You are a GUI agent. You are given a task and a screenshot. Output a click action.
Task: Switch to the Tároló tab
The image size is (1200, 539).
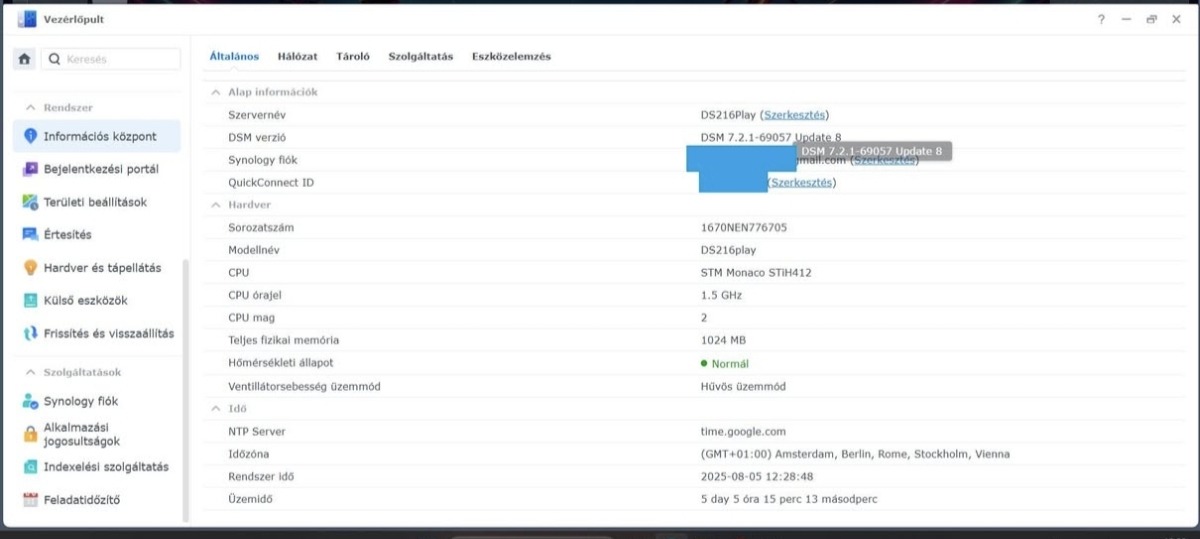[354, 57]
